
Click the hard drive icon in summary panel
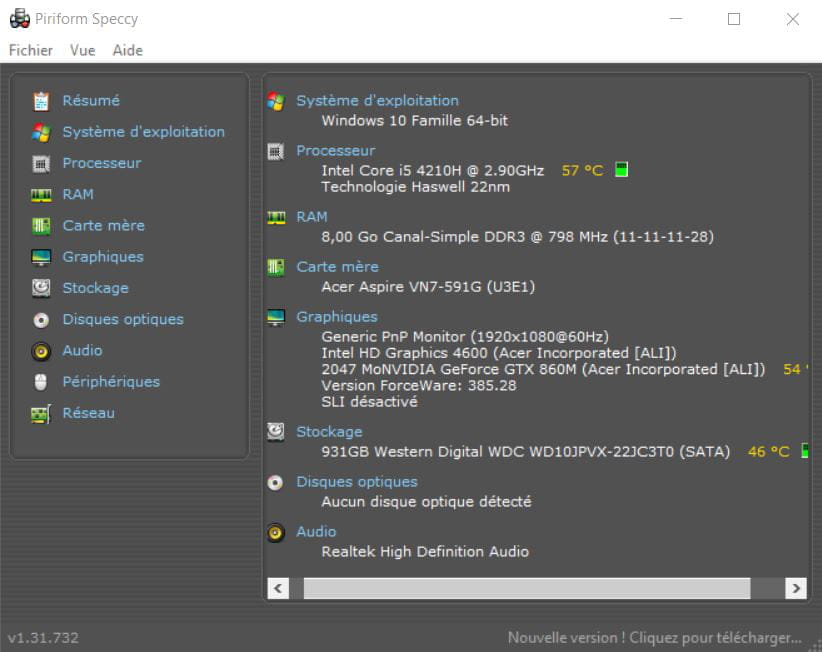tap(276, 432)
